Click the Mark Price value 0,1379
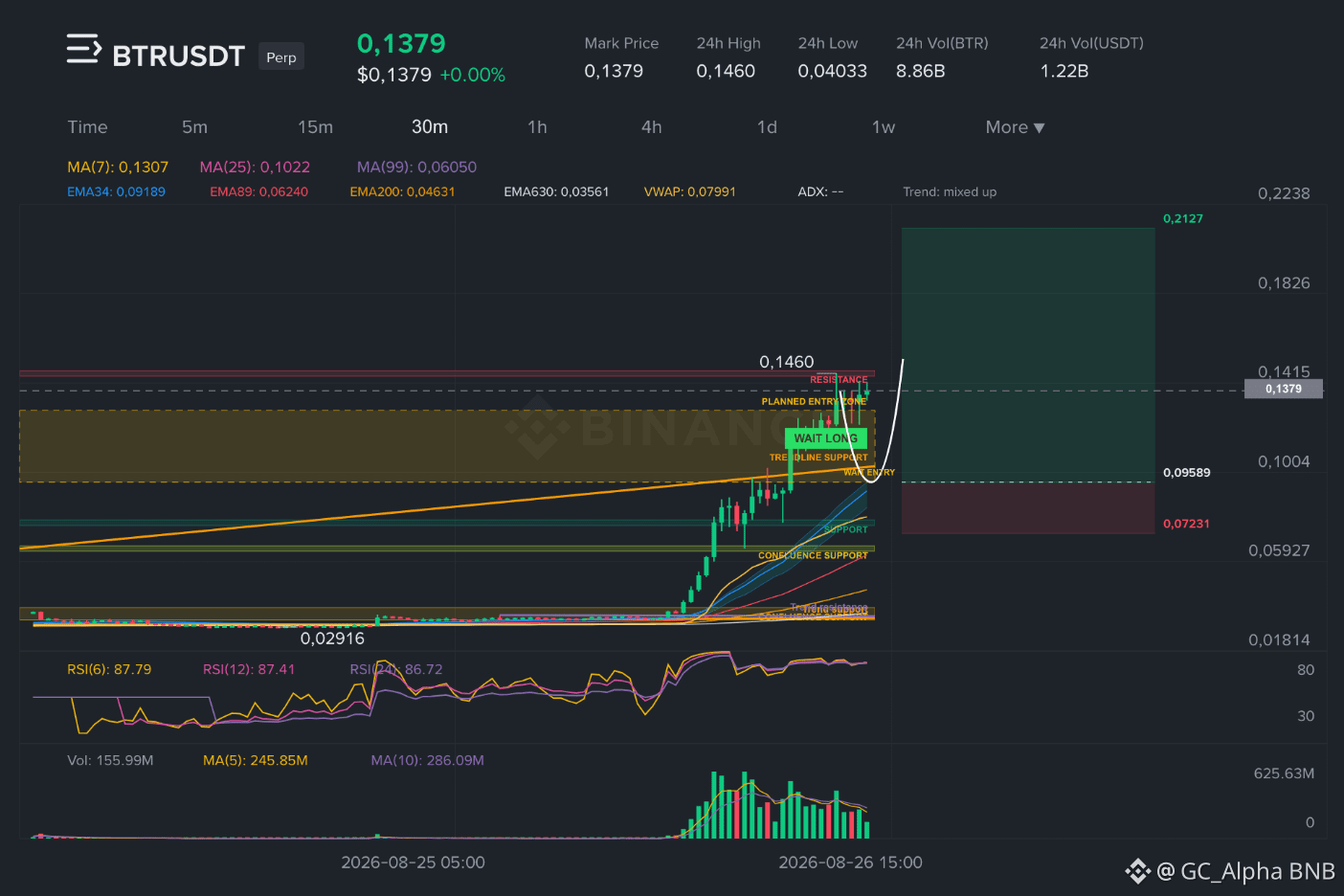The width and height of the screenshot is (1344, 896). [614, 71]
